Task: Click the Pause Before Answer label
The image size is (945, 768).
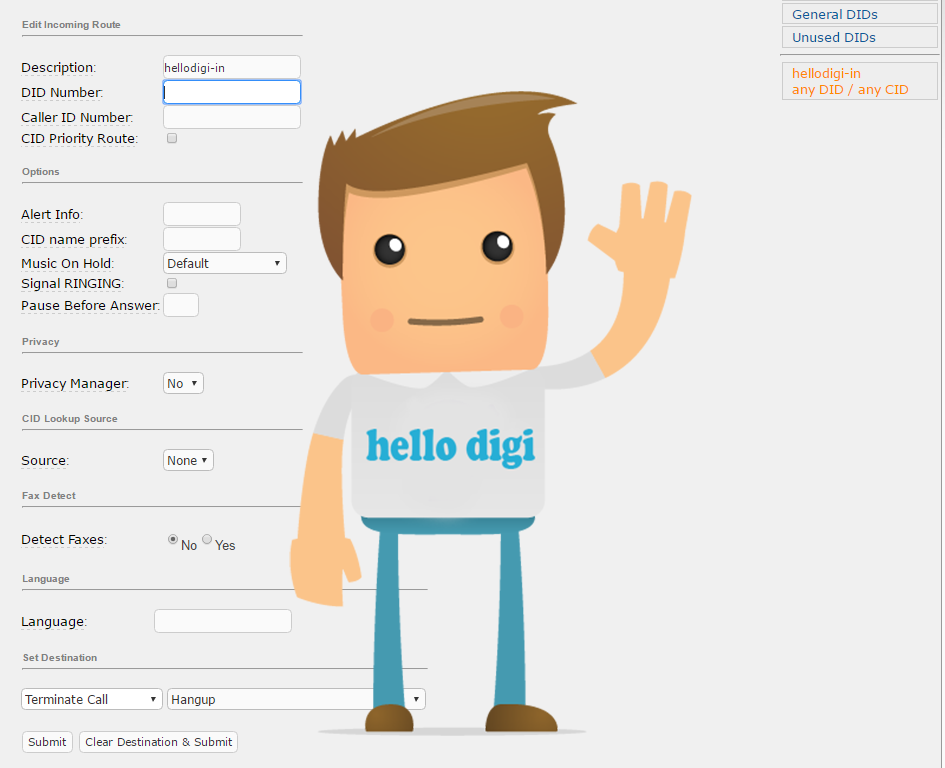Action: coord(90,306)
